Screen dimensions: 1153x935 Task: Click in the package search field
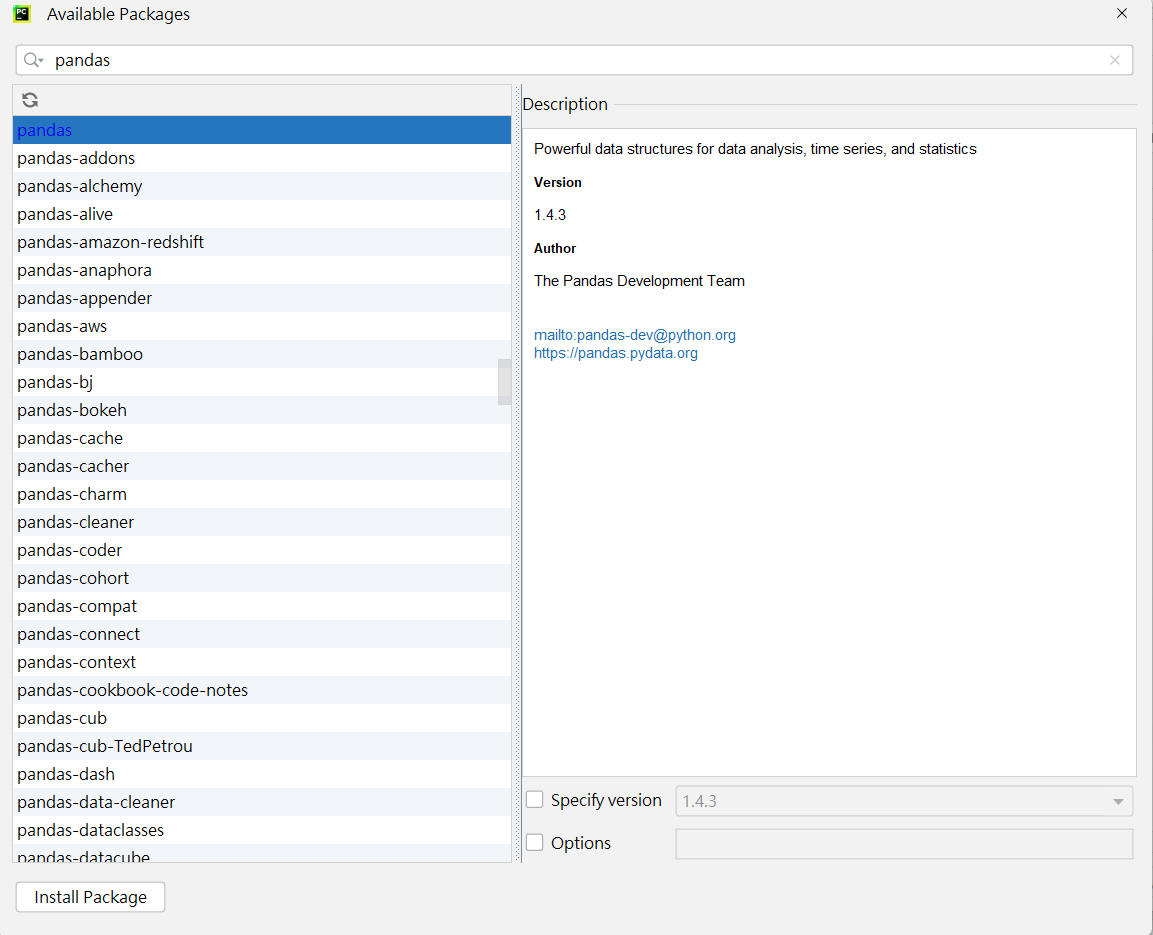click(574, 60)
